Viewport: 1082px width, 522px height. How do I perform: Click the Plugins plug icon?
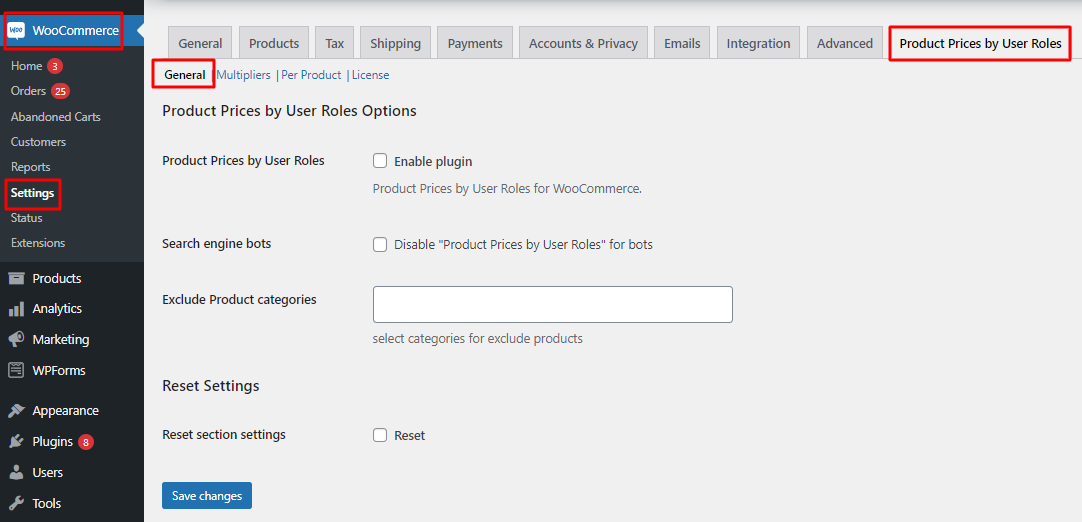coord(16,442)
